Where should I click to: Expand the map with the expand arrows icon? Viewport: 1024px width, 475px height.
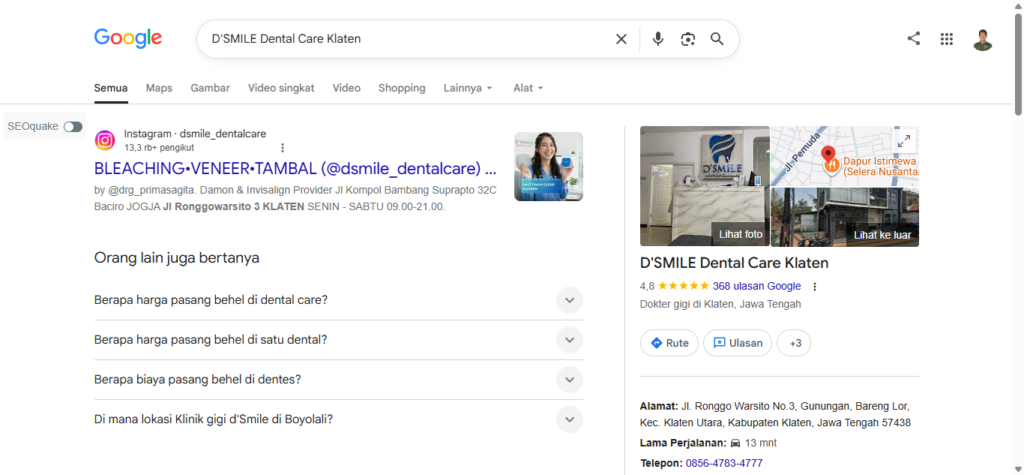click(x=904, y=140)
